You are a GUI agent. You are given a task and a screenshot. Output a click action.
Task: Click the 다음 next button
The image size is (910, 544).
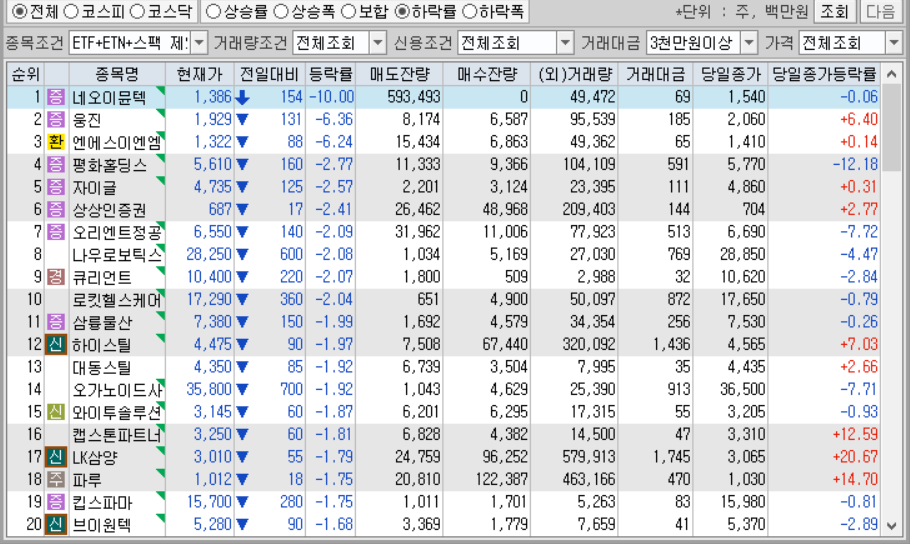[880, 11]
